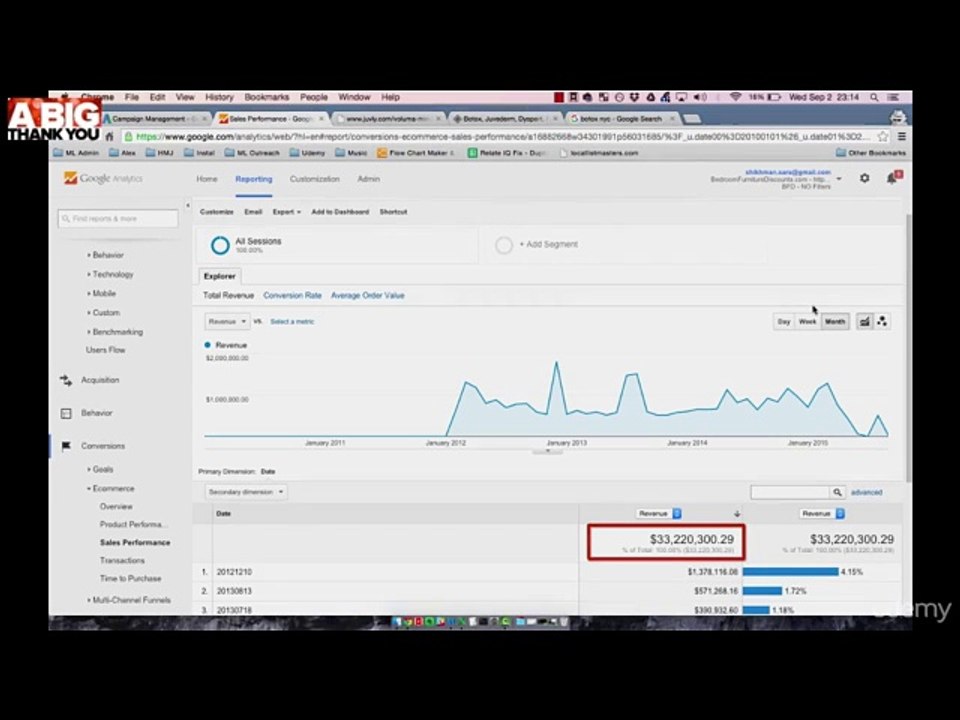Select the Month granularity button
The width and height of the screenshot is (960, 720).
pos(834,321)
